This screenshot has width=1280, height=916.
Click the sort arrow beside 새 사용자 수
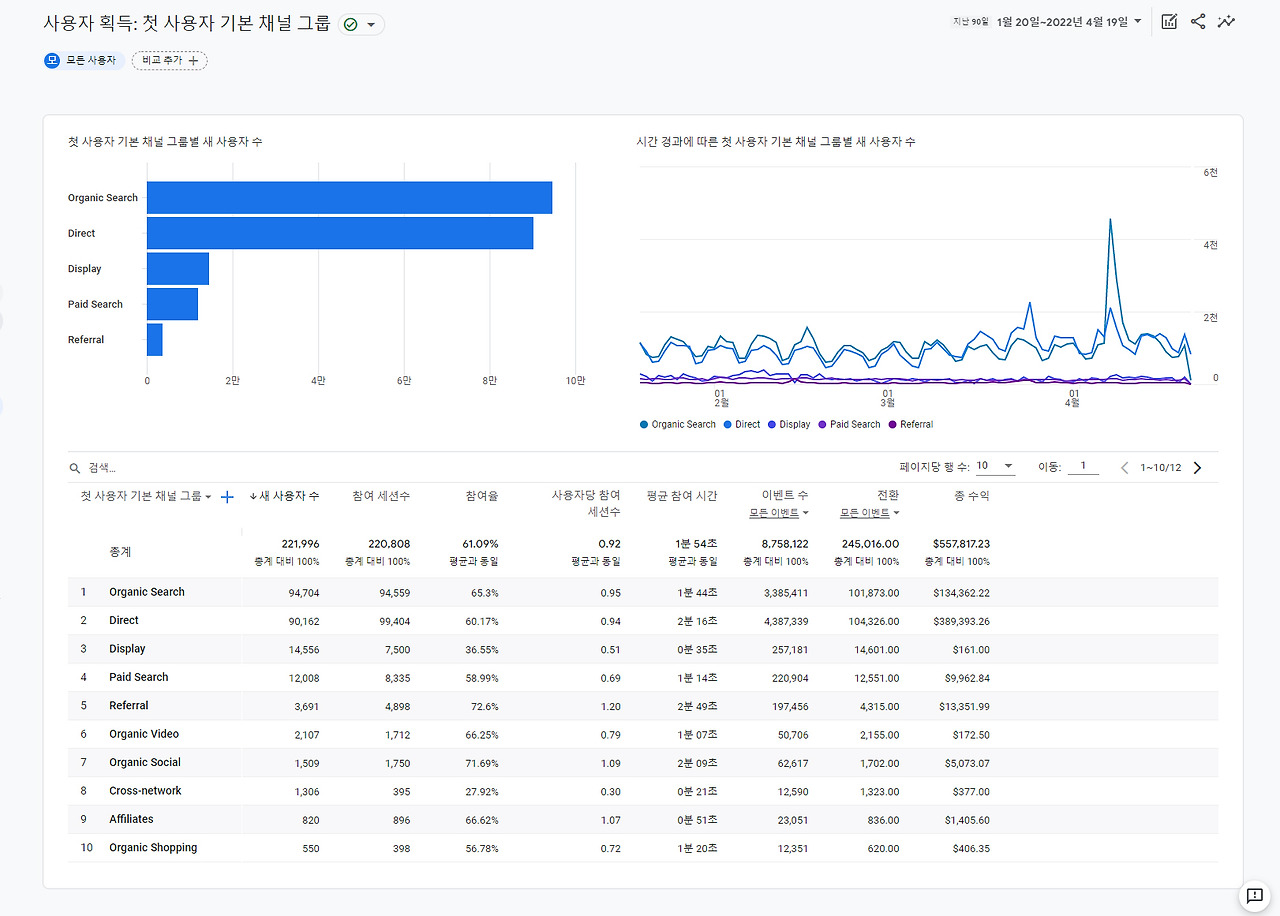pyautogui.click(x=253, y=496)
